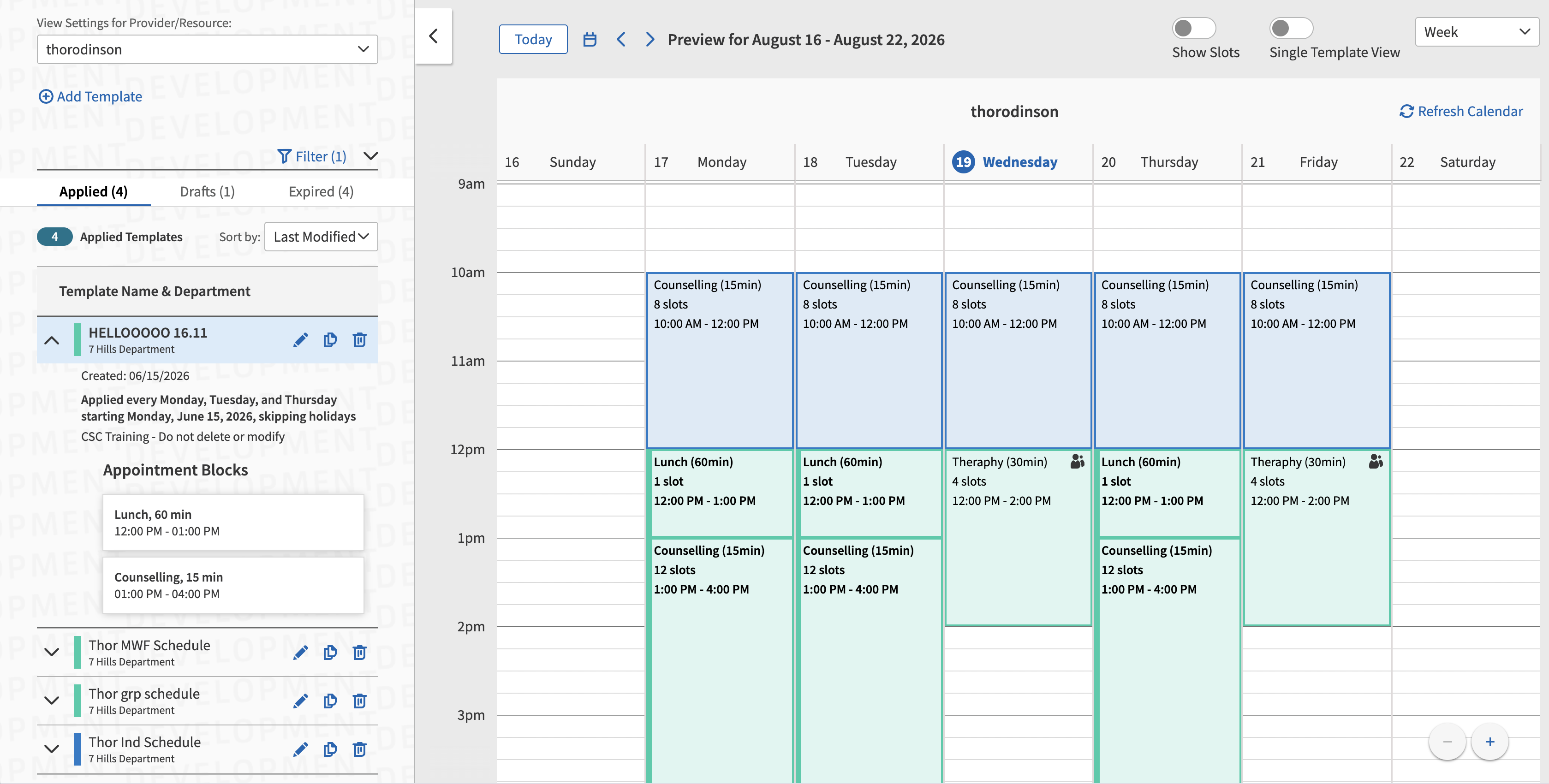Zoom in the calendar with plus
This screenshot has width=1549, height=784.
[x=1490, y=742]
